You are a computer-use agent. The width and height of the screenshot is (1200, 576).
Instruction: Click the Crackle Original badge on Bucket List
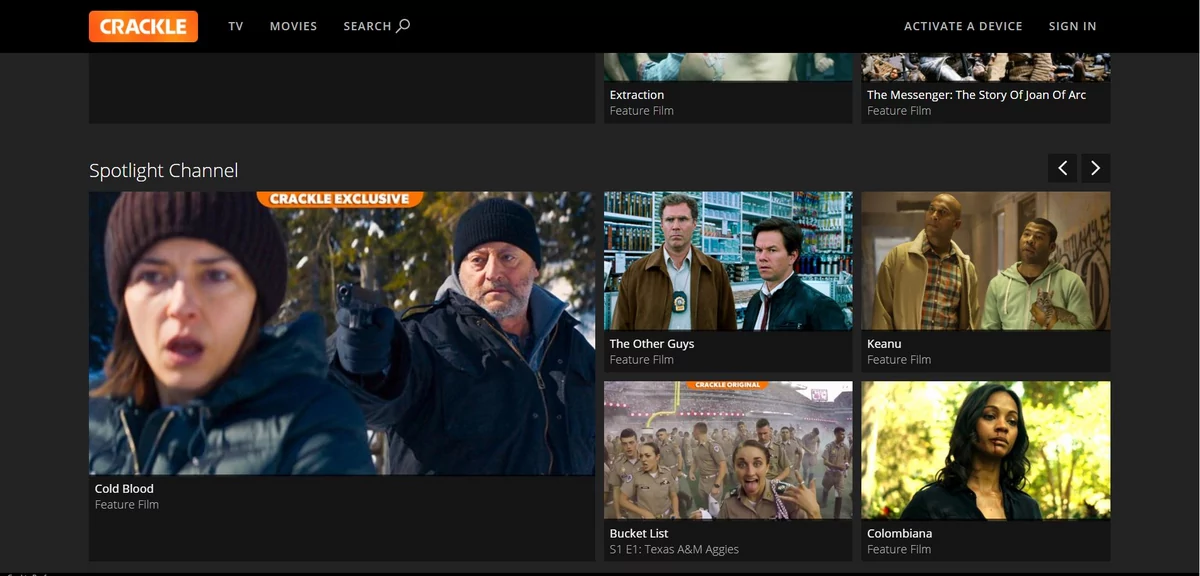click(728, 385)
